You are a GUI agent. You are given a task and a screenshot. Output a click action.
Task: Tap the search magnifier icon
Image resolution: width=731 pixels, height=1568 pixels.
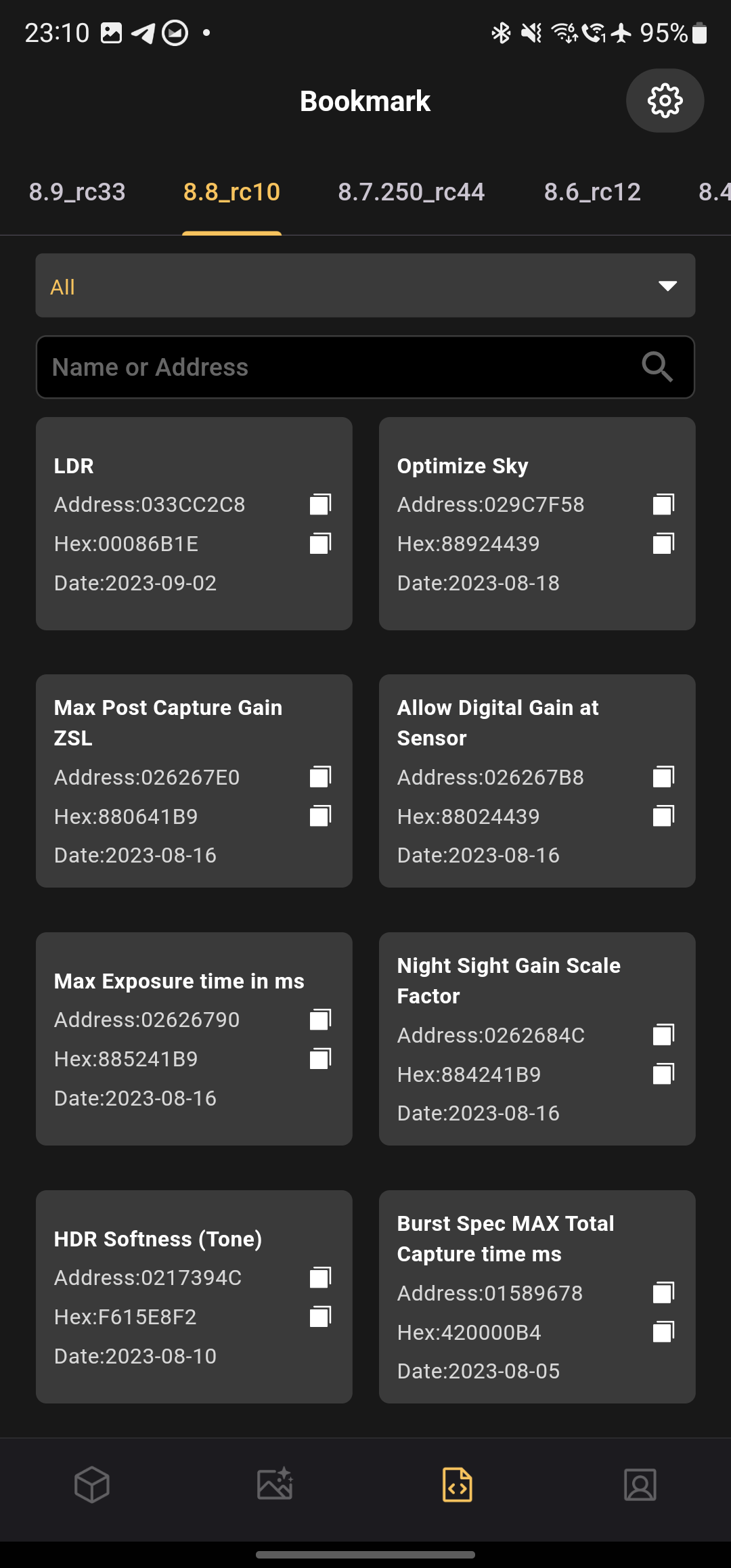[x=657, y=367]
